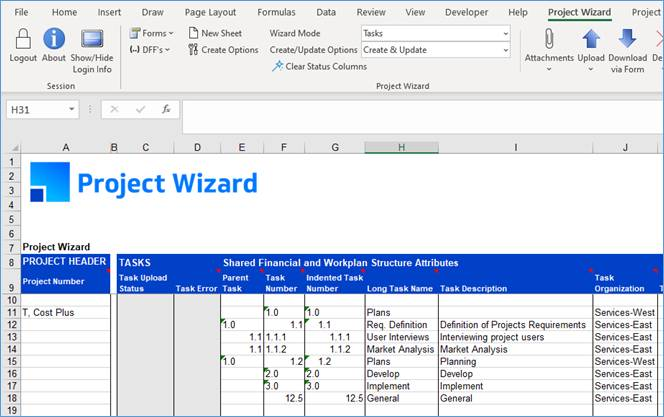Click Clear Status Columns
The width and height of the screenshot is (664, 417).
(x=319, y=66)
